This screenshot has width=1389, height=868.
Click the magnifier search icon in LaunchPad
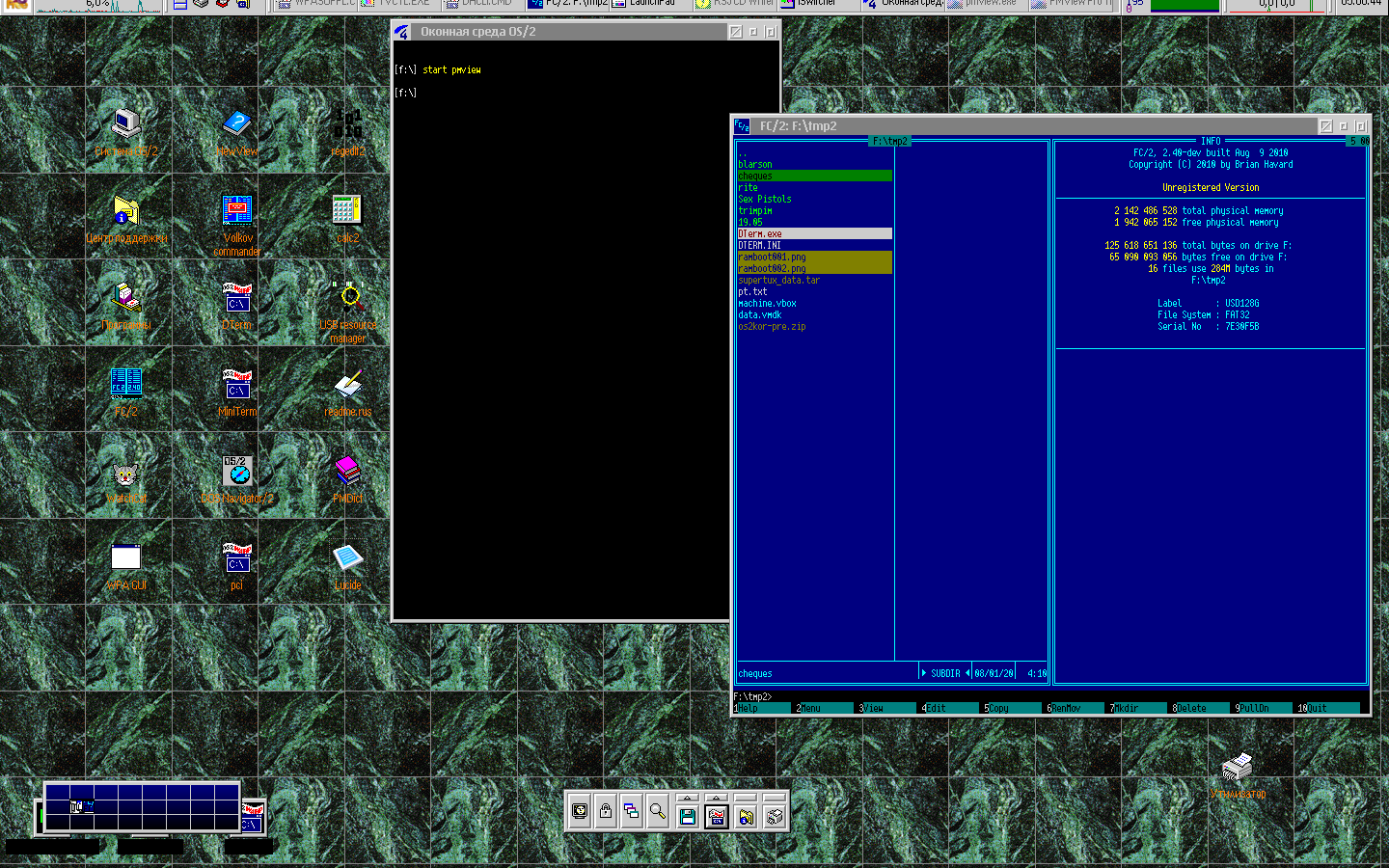658,812
